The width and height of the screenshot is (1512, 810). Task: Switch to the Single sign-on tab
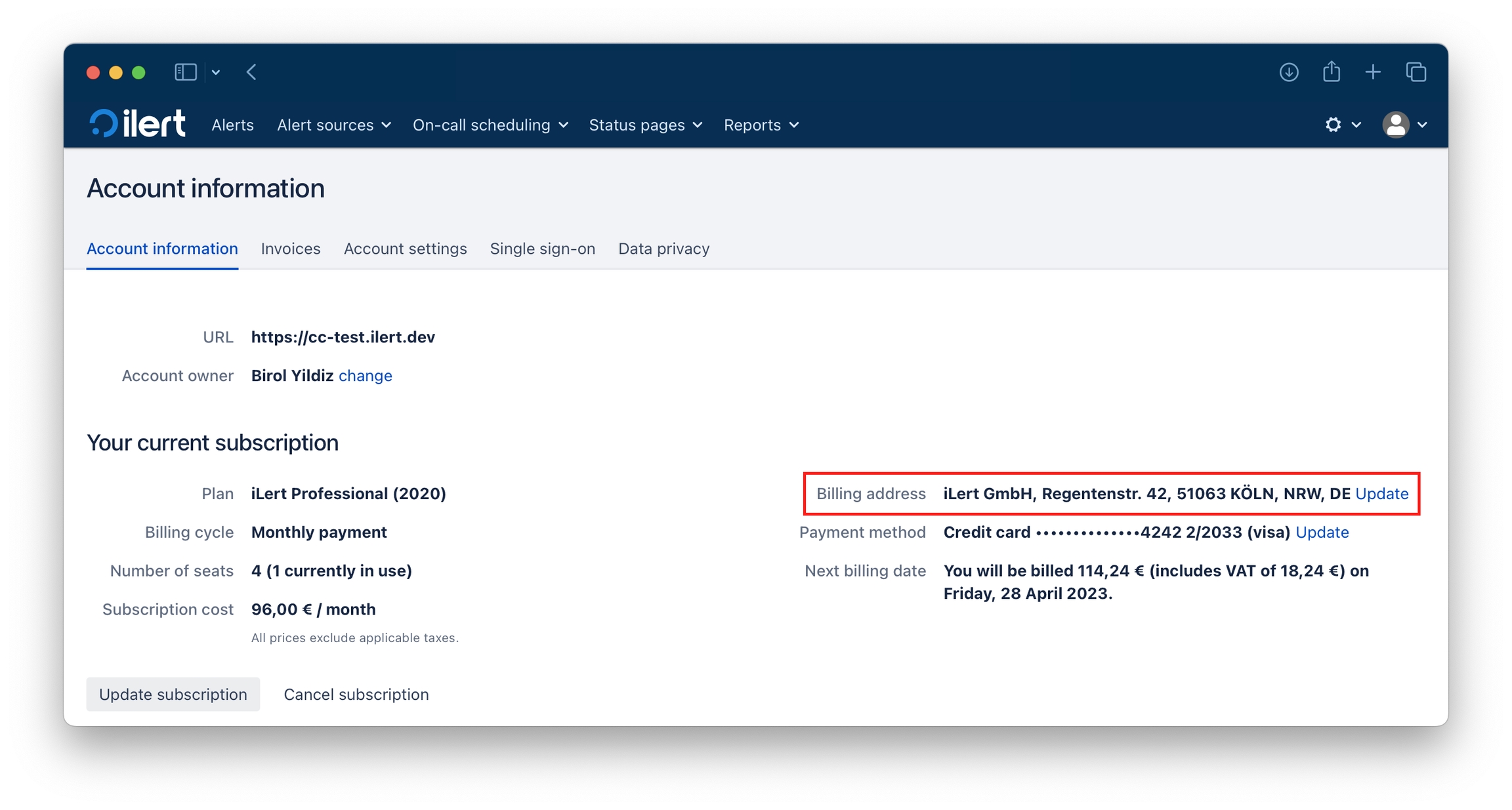pos(542,249)
